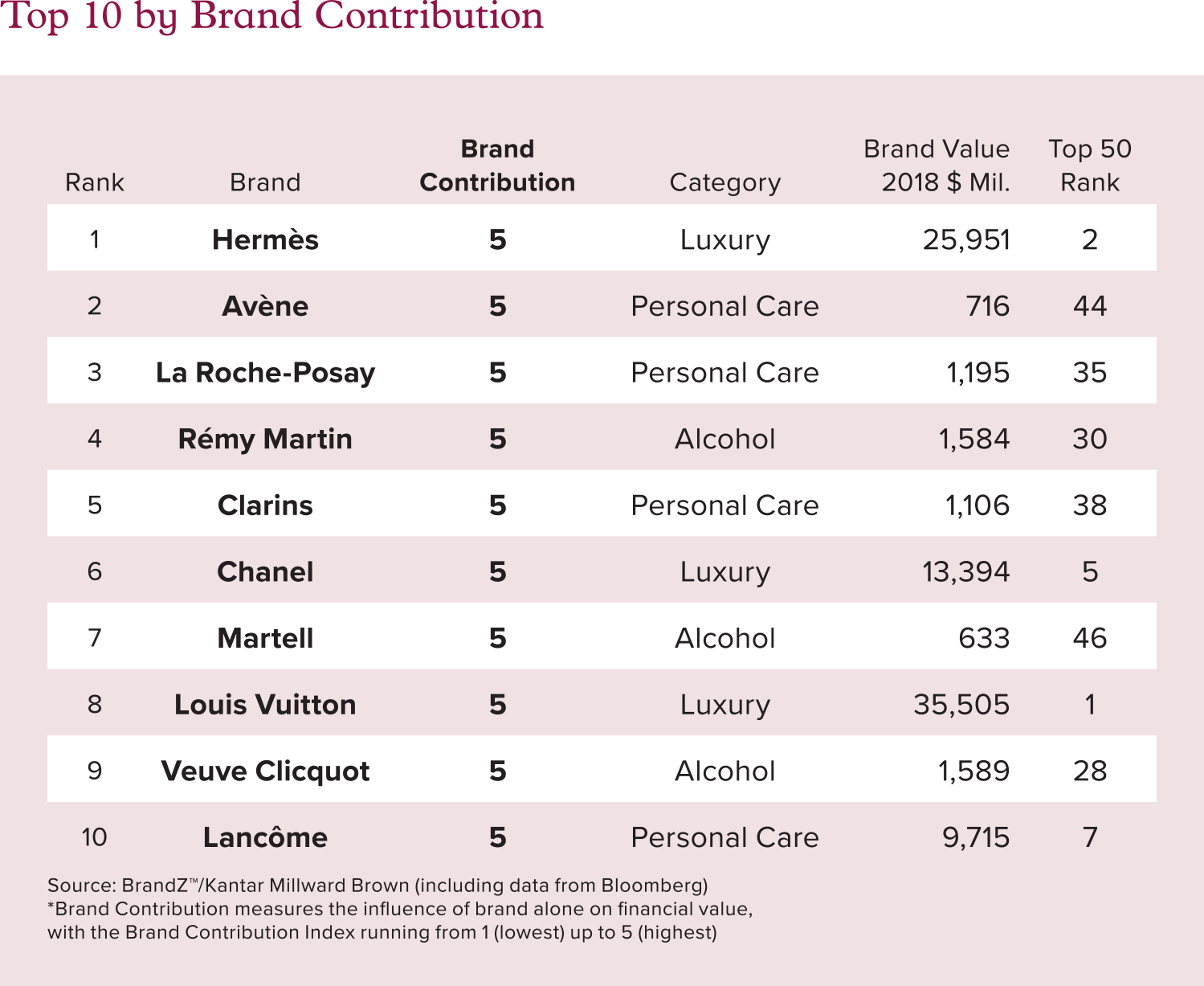Click the Category column header
The height and width of the screenshot is (986, 1204).
[x=725, y=183]
